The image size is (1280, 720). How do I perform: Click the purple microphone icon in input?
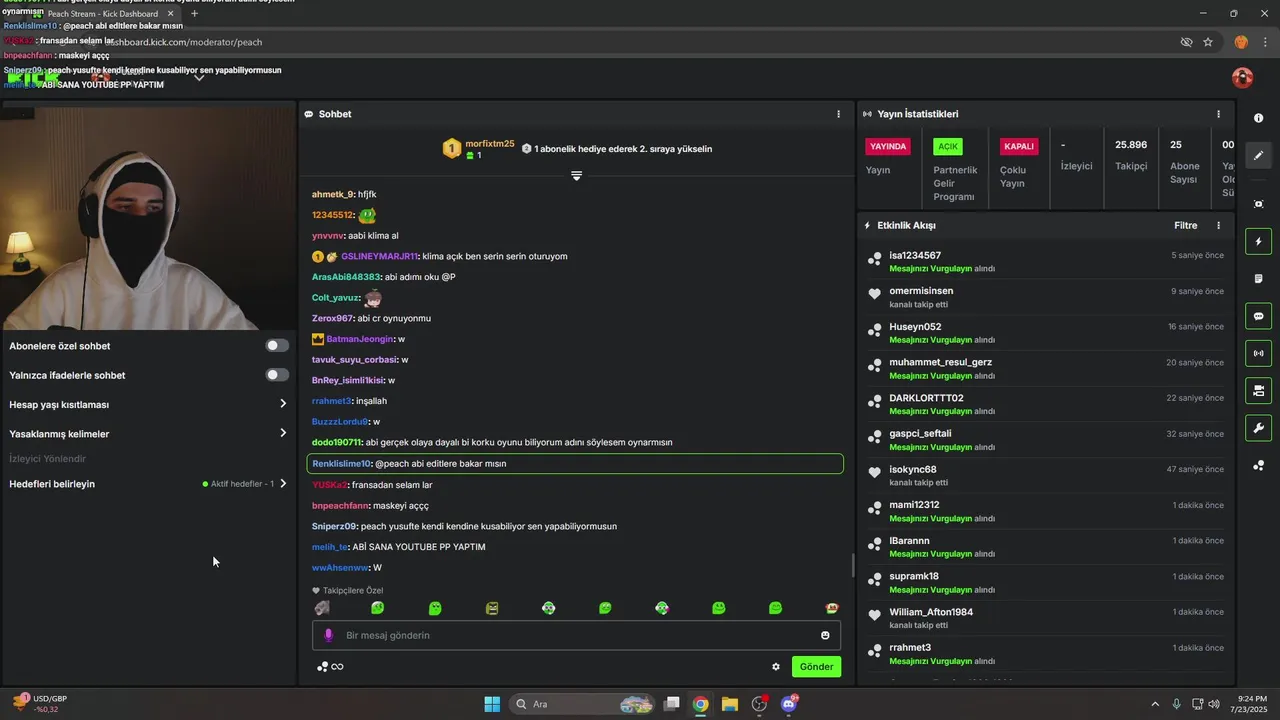(328, 635)
